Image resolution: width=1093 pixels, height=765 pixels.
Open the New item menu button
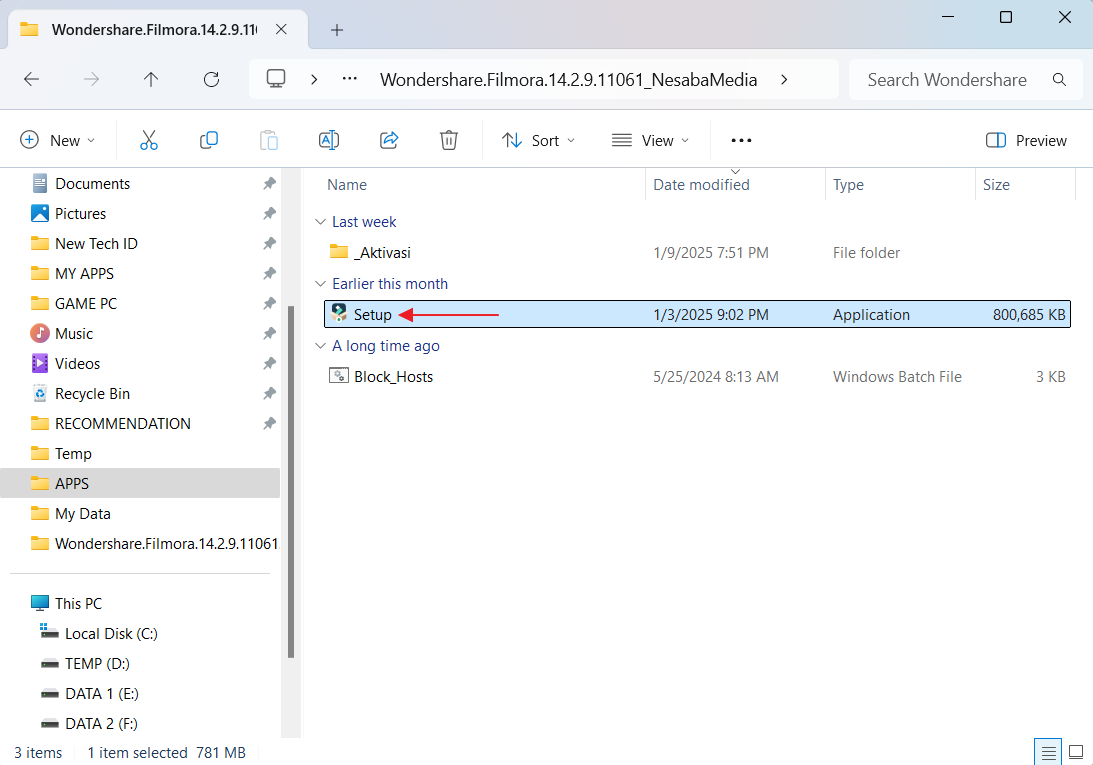point(58,141)
